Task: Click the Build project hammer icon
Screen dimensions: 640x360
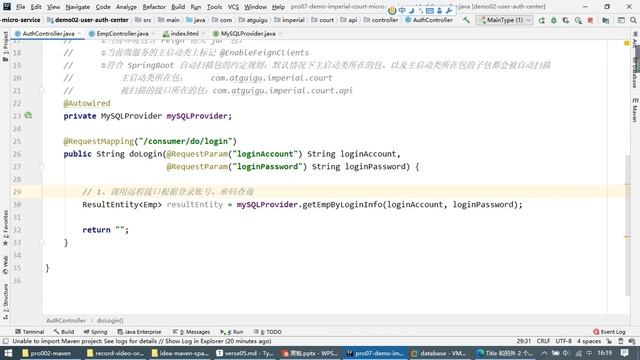Action: pos(466,20)
